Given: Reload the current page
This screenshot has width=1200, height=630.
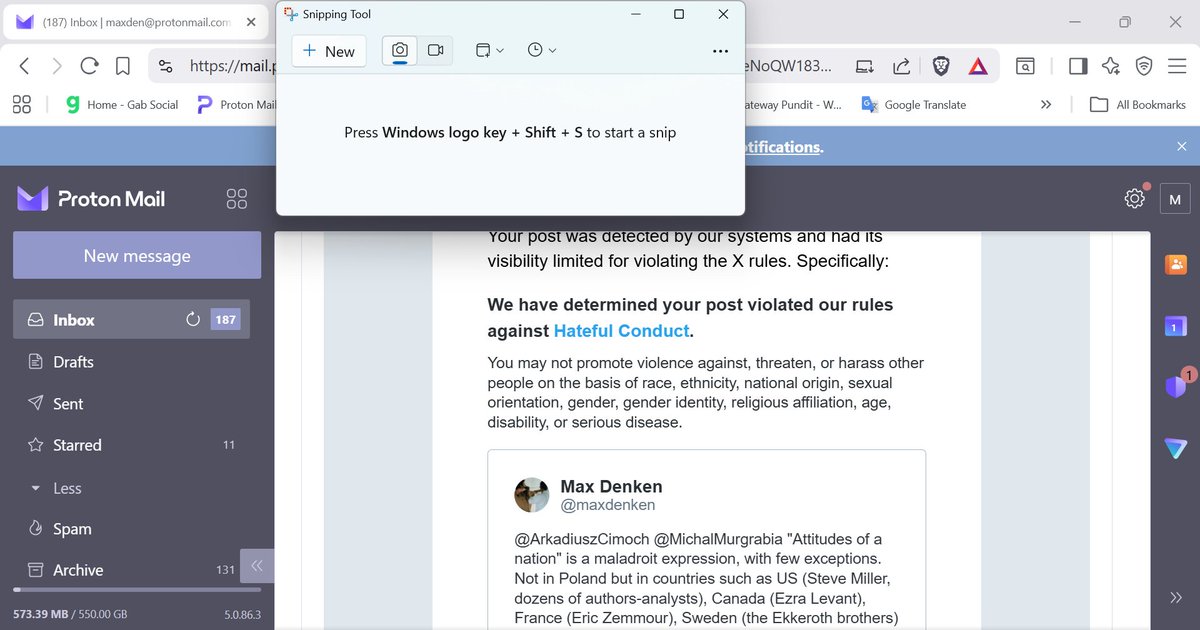Looking at the screenshot, I should (89, 66).
